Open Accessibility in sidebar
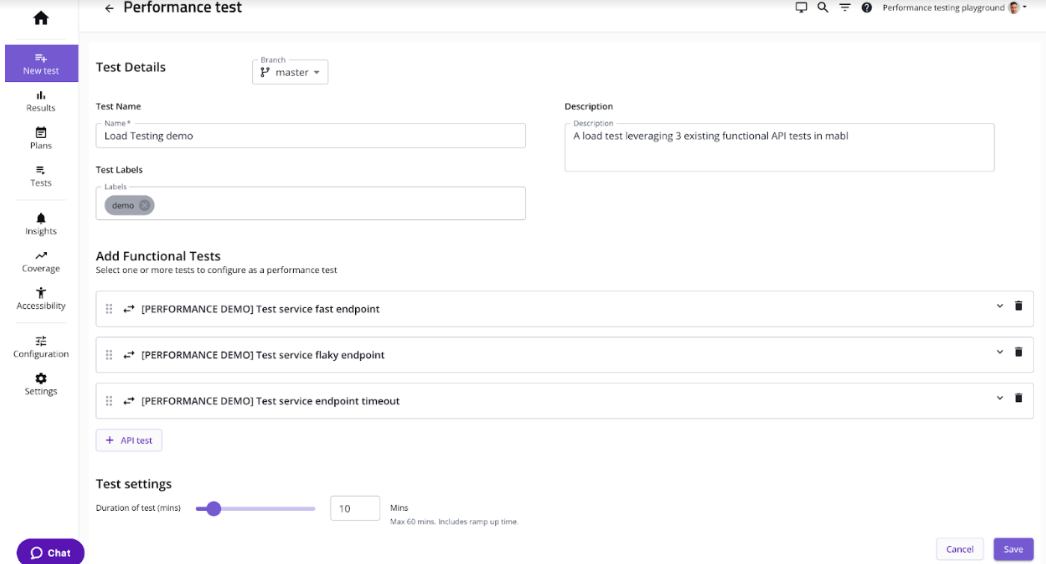Viewport: 1046px width, 564px height. 41,299
